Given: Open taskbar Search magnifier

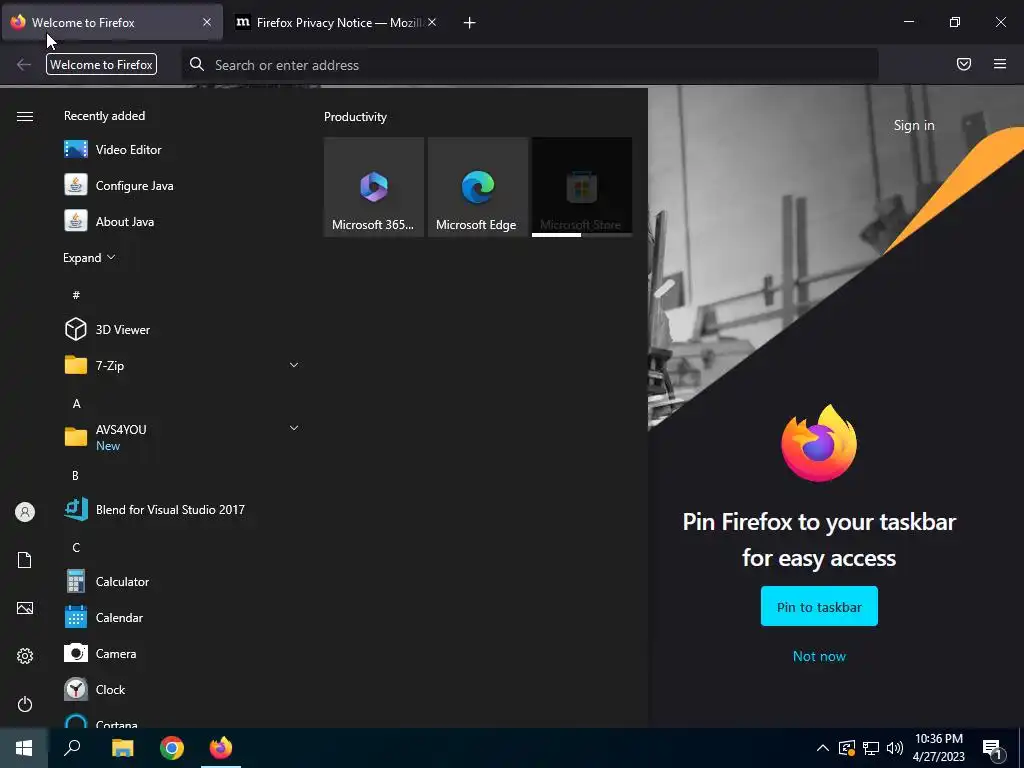Looking at the screenshot, I should 72,748.
